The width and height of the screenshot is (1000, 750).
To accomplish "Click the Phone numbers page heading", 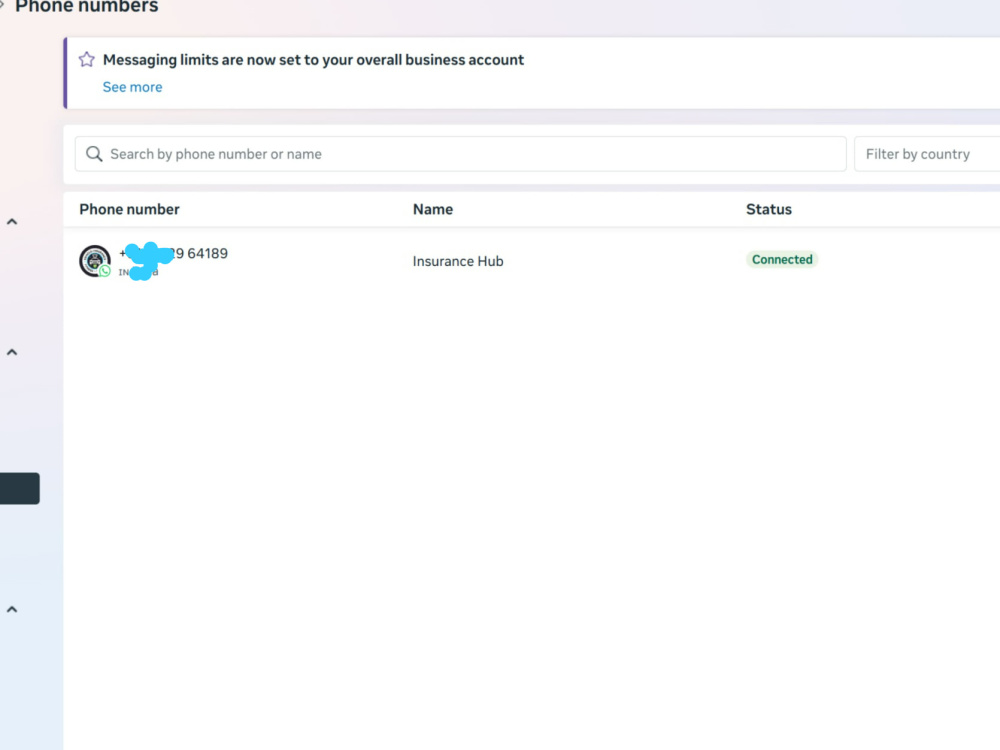I will 87,6.
